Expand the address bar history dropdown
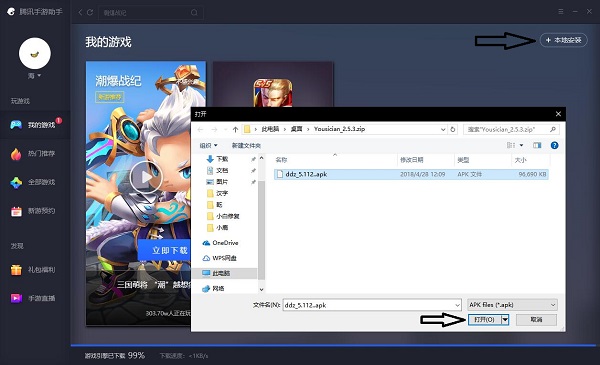The width and height of the screenshot is (600, 365). click(x=443, y=129)
